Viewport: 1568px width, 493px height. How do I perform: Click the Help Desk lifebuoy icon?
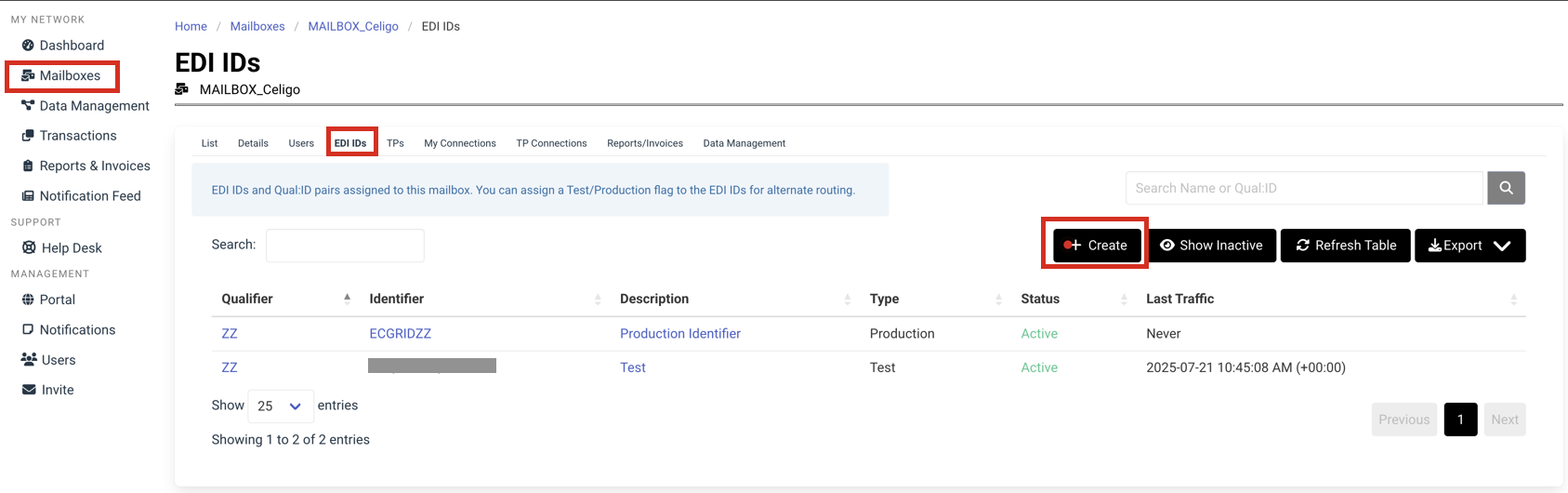pos(29,247)
